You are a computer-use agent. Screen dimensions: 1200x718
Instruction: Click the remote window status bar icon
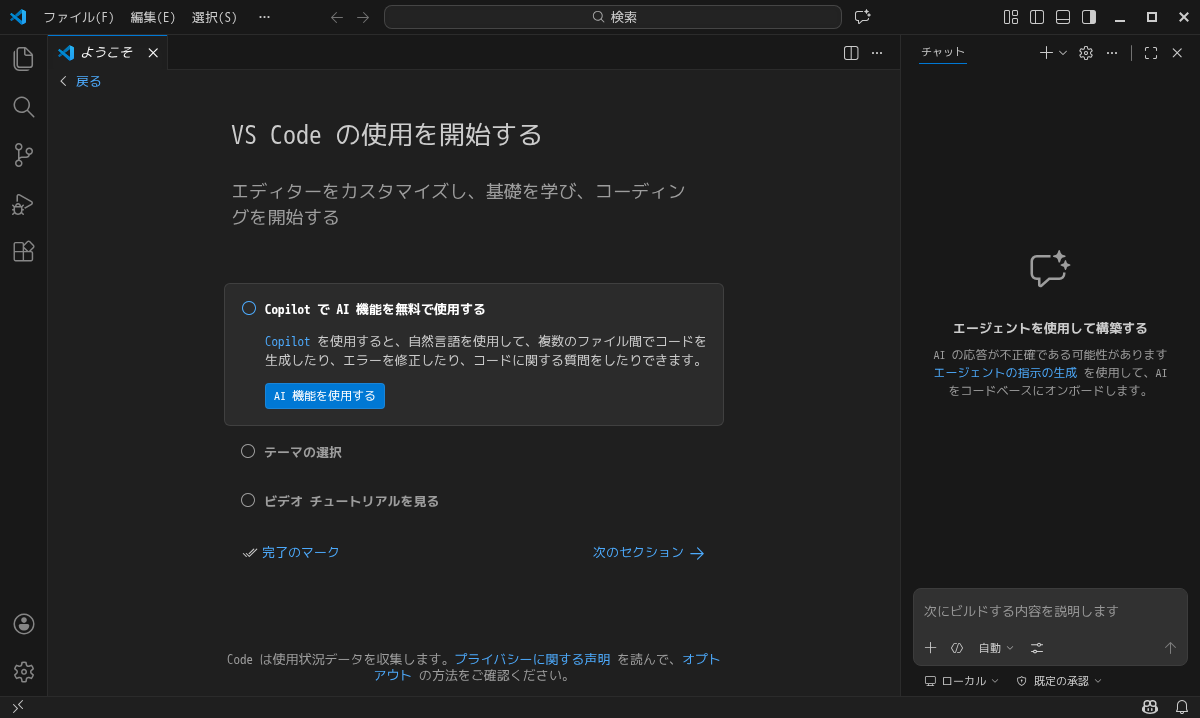click(x=18, y=707)
